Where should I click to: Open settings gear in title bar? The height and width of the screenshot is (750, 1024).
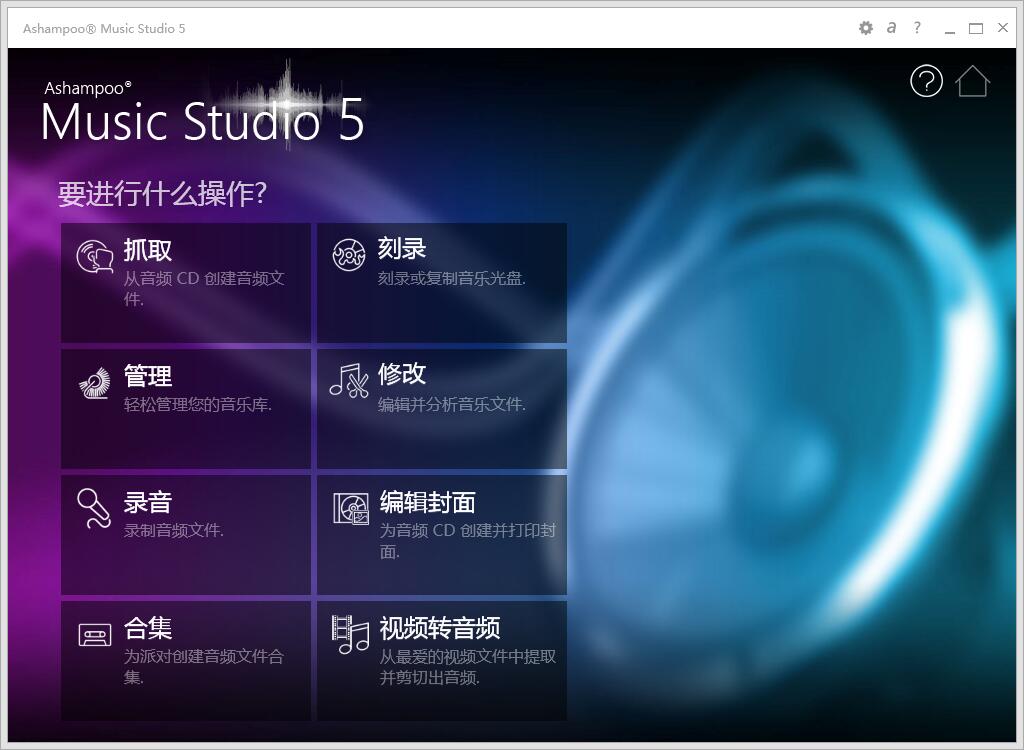(x=866, y=28)
